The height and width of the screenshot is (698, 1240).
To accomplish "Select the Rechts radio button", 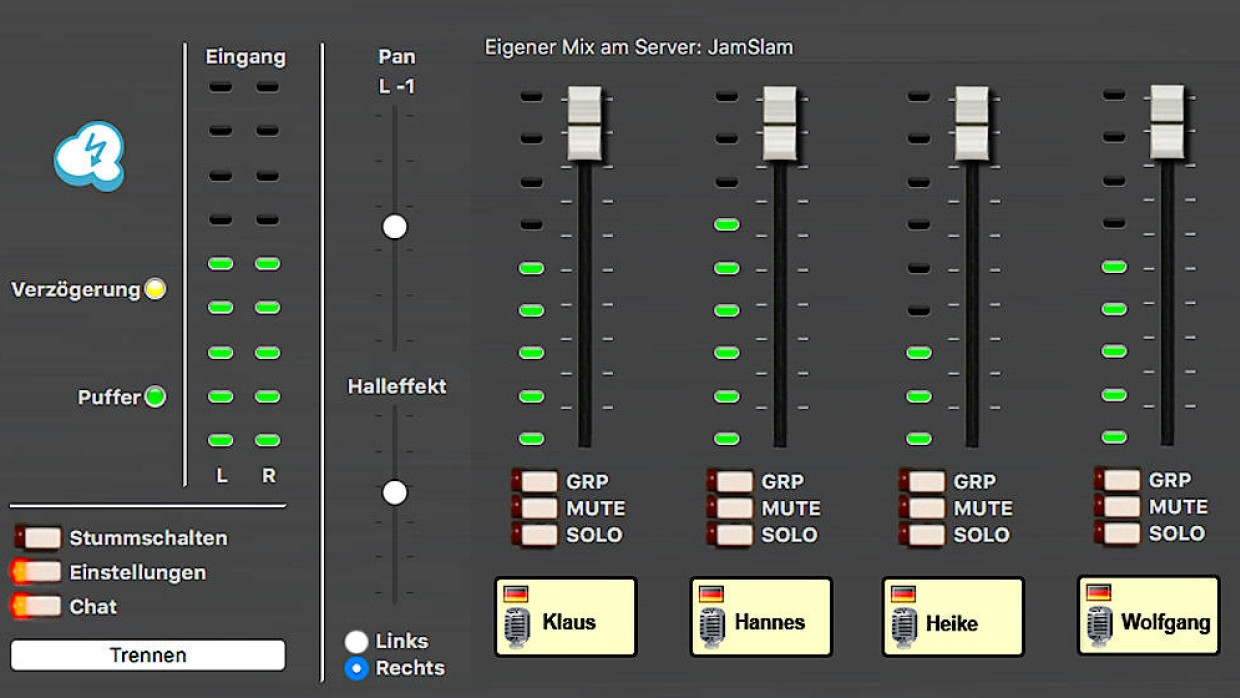I will [355, 670].
